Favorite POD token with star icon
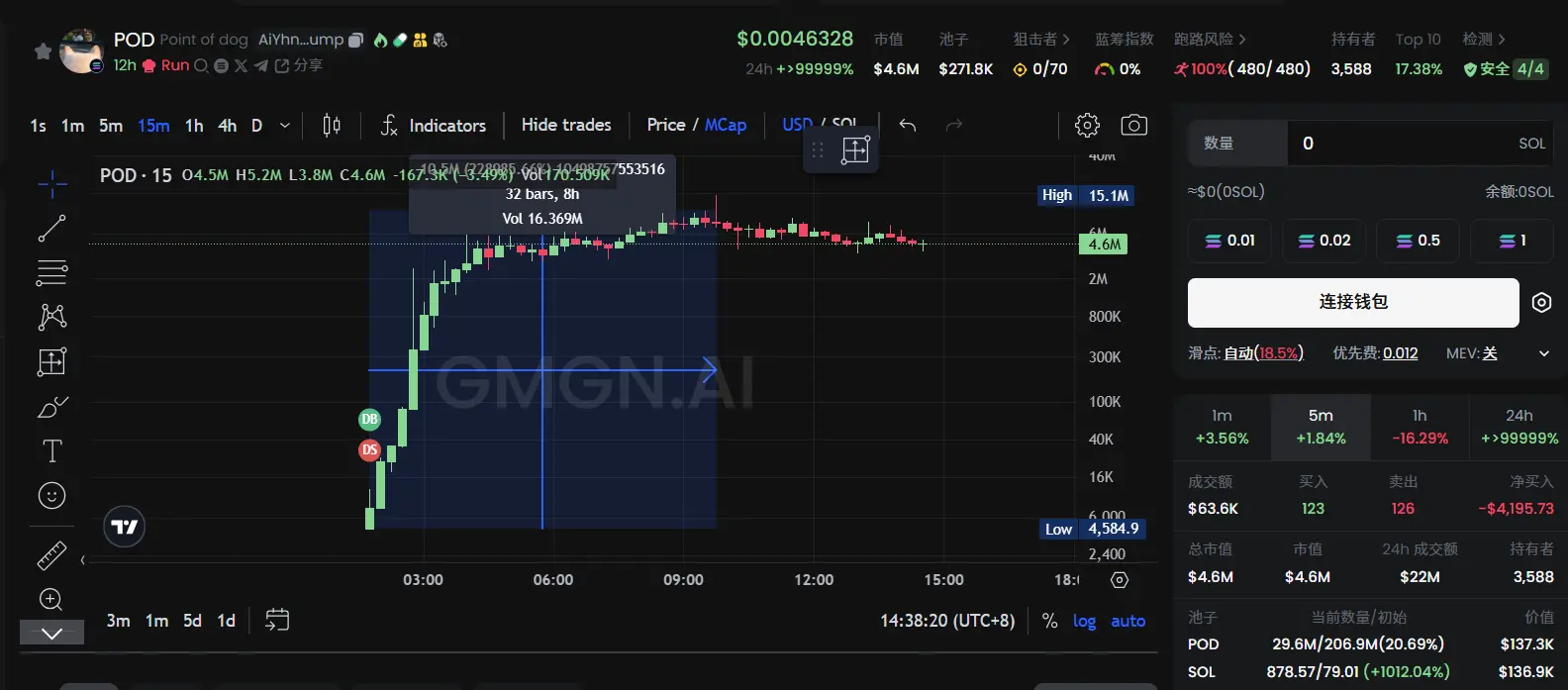The width and height of the screenshot is (1568, 690). [x=43, y=51]
